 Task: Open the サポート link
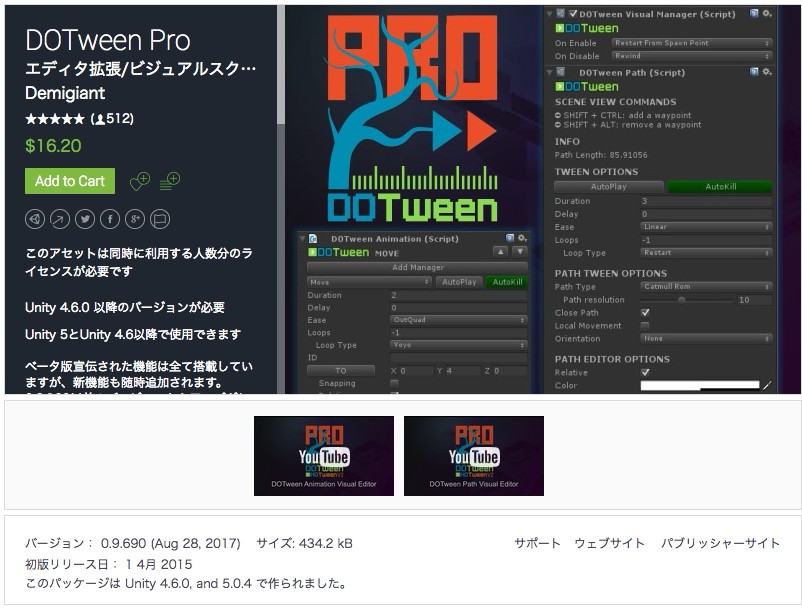(x=537, y=543)
